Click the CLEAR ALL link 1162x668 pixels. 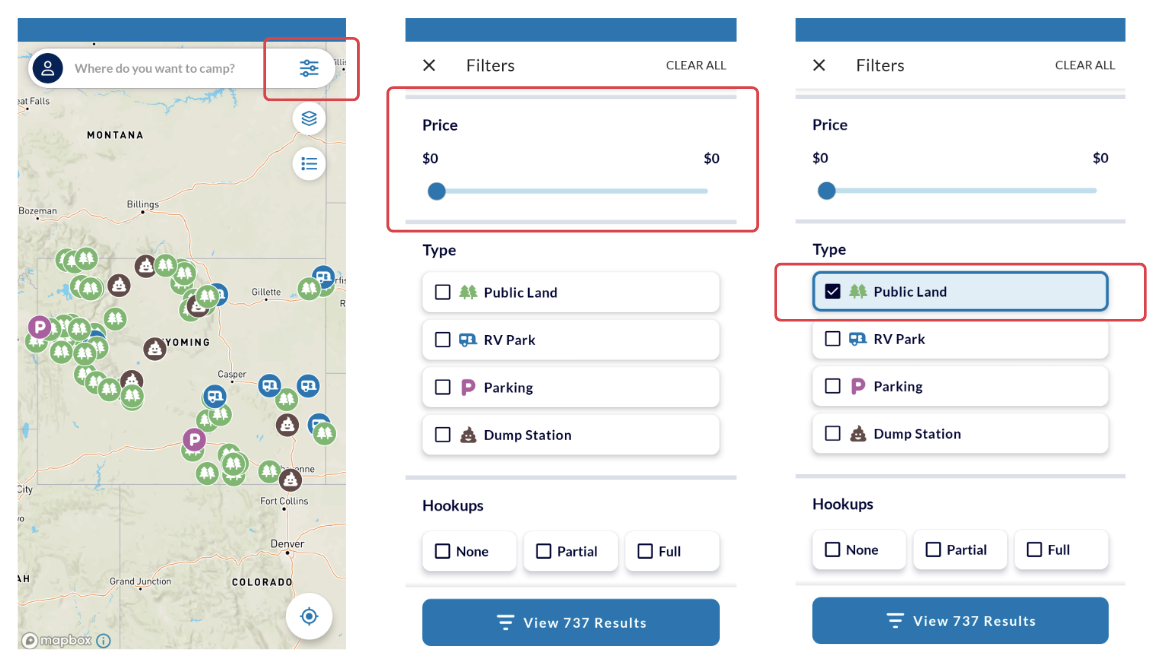695,65
